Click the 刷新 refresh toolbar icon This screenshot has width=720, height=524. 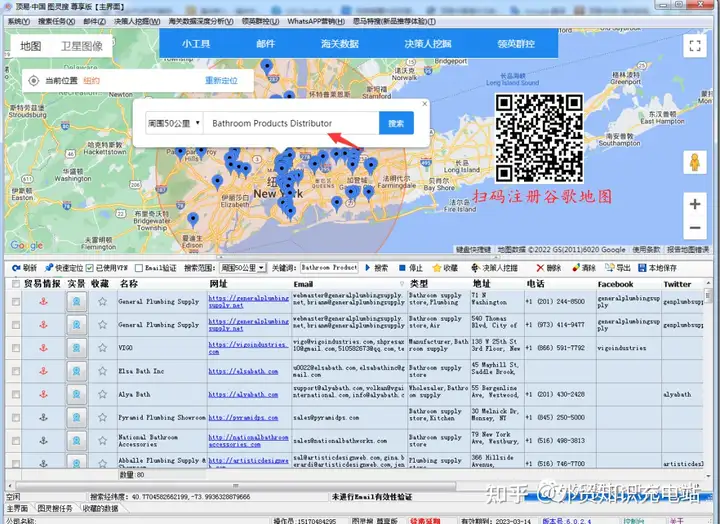(16, 268)
